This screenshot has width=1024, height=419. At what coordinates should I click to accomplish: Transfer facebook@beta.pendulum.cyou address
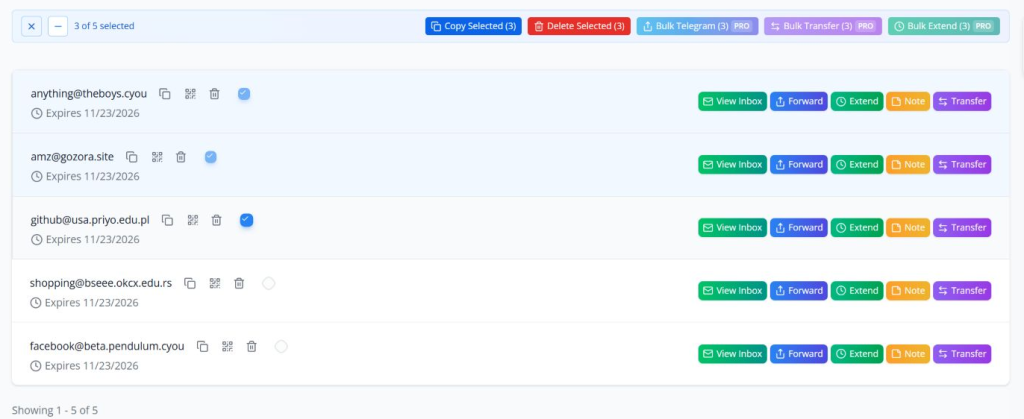962,354
